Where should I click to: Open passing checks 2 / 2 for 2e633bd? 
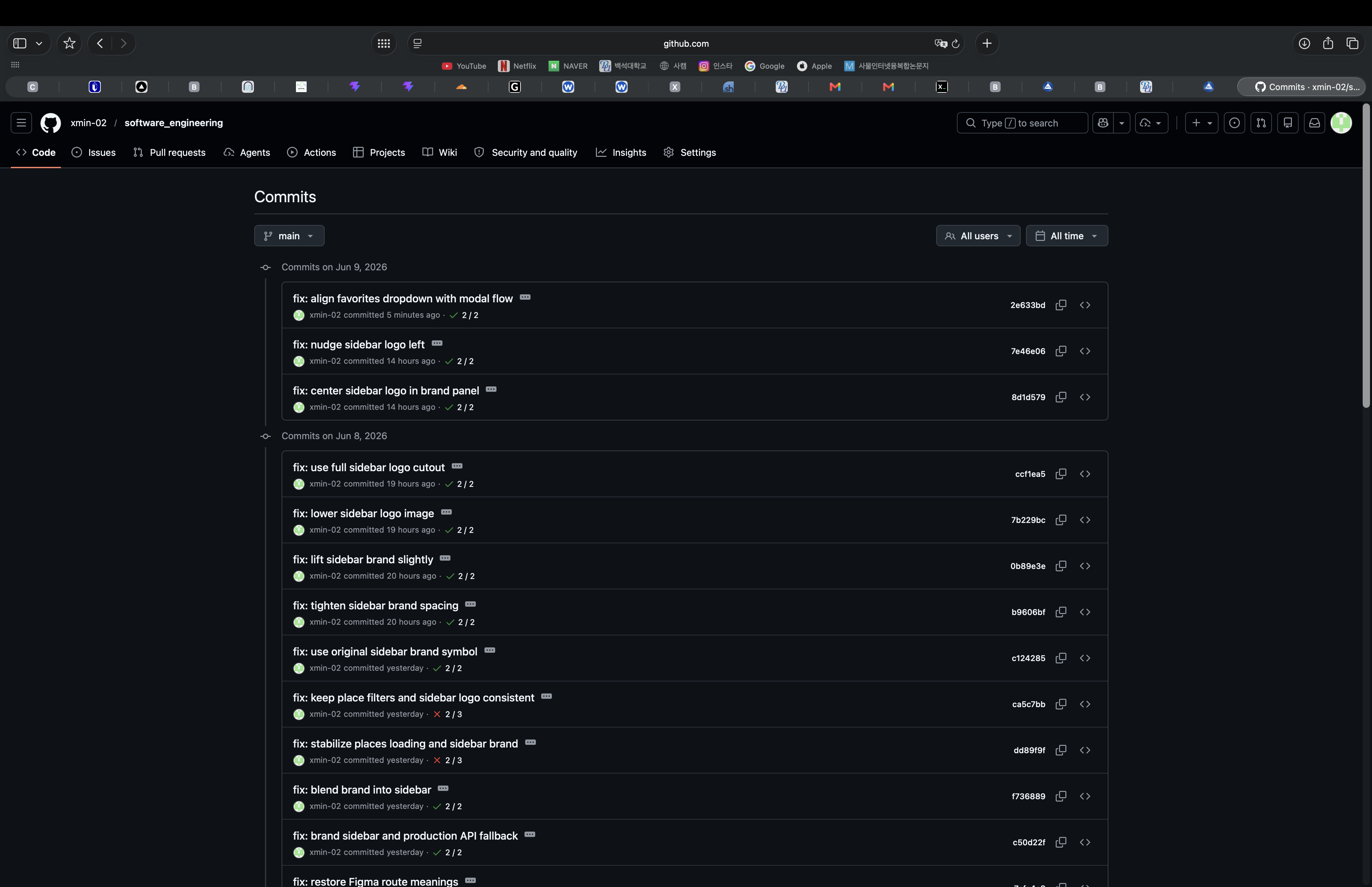click(x=464, y=315)
